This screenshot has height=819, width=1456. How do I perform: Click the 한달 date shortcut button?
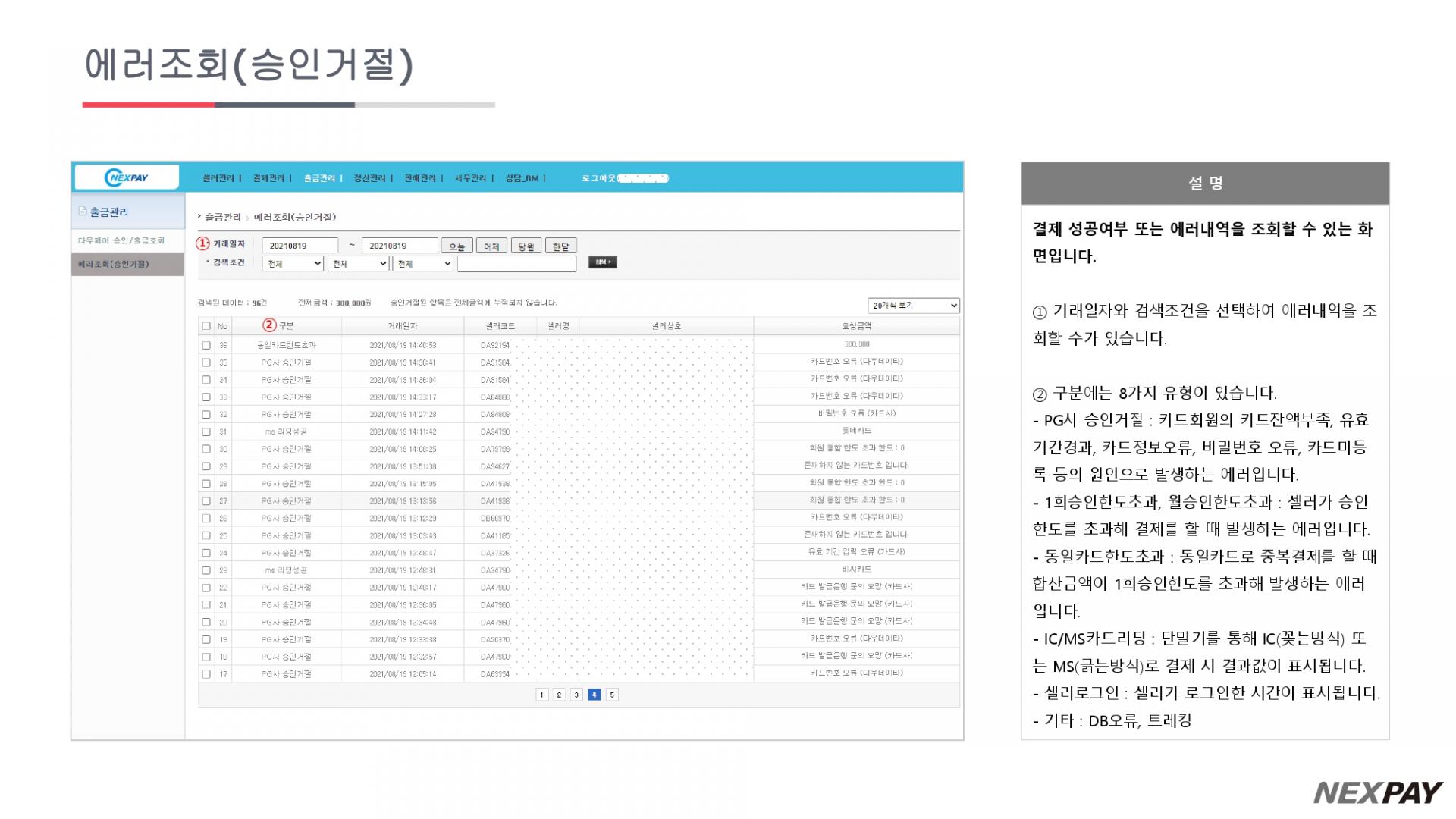coord(560,246)
